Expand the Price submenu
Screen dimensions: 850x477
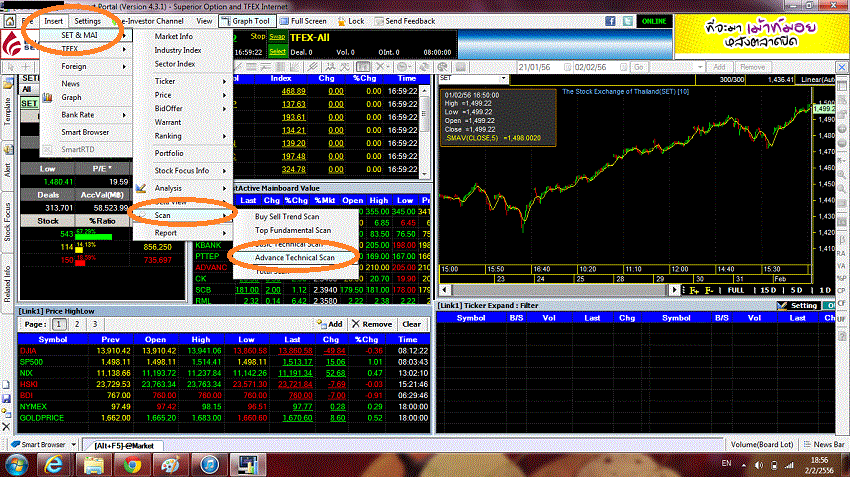point(183,95)
